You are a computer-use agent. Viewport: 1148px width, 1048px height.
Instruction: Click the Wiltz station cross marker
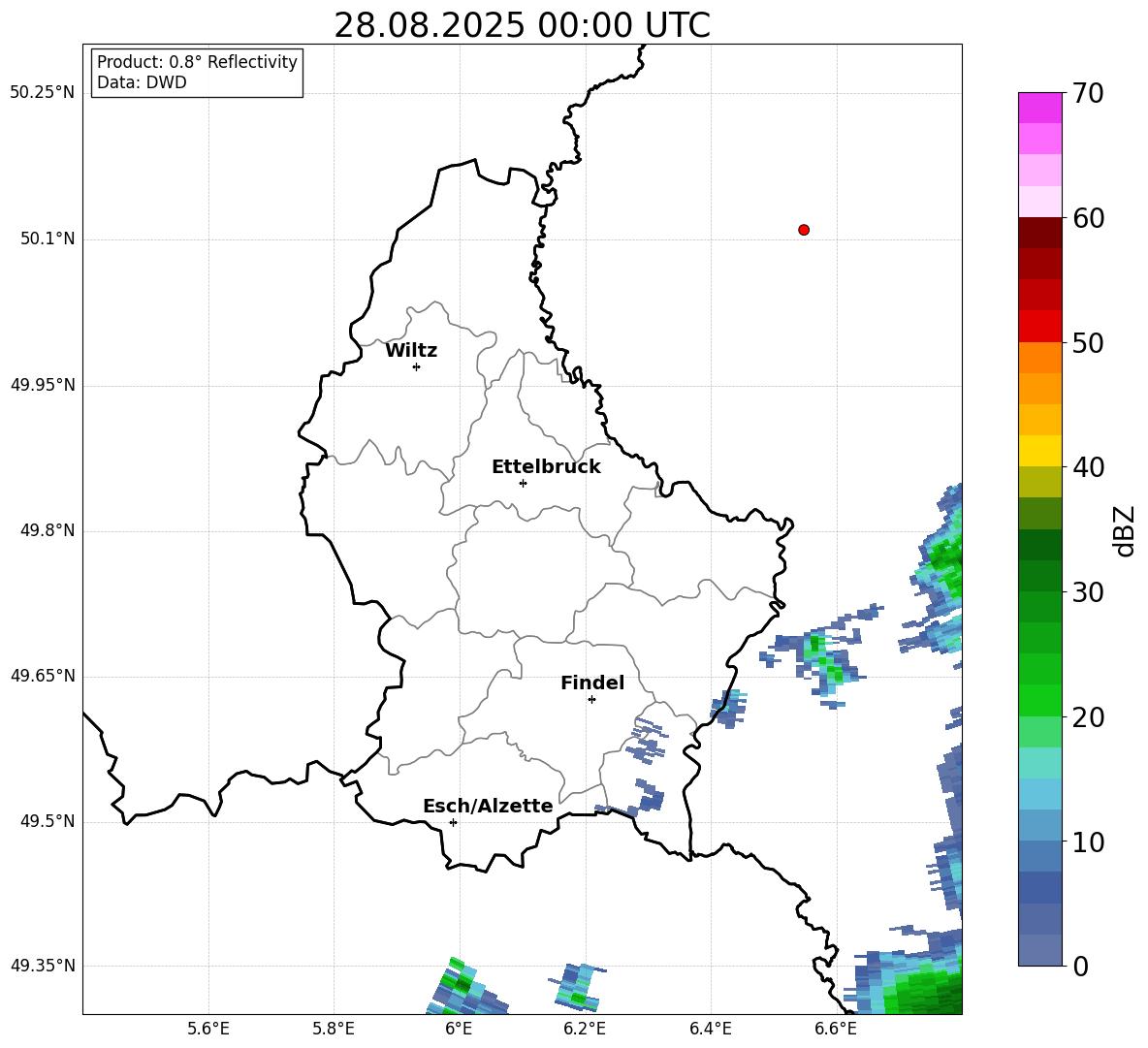(x=416, y=366)
